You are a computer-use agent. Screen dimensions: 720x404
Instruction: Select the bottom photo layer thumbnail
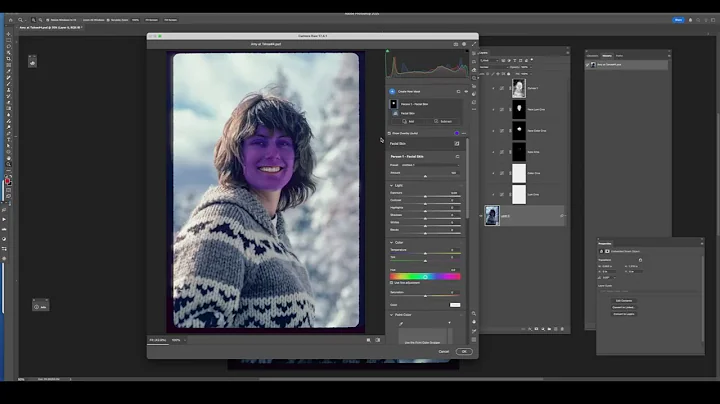pyautogui.click(x=492, y=216)
